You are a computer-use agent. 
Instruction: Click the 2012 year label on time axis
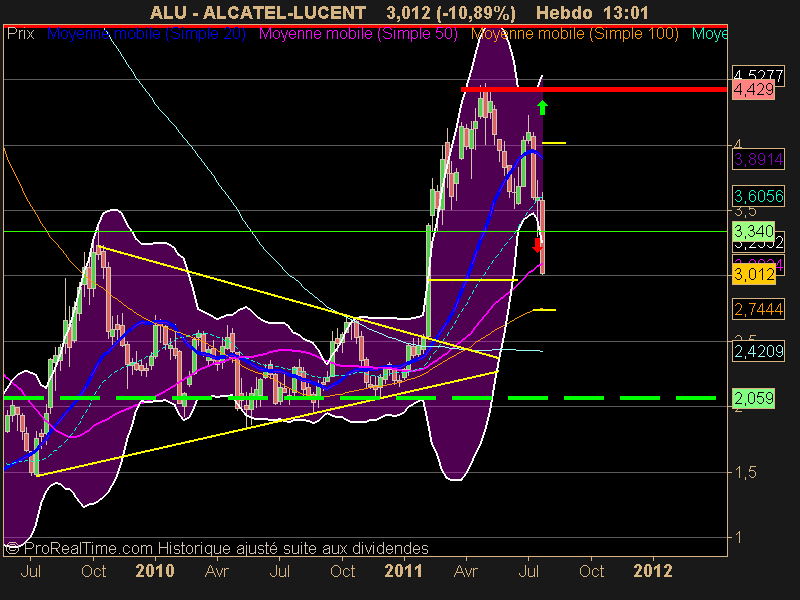click(653, 571)
